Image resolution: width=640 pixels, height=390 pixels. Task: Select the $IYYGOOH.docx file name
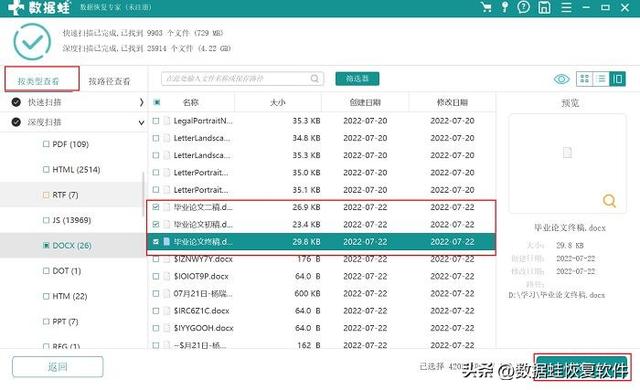coord(204,328)
